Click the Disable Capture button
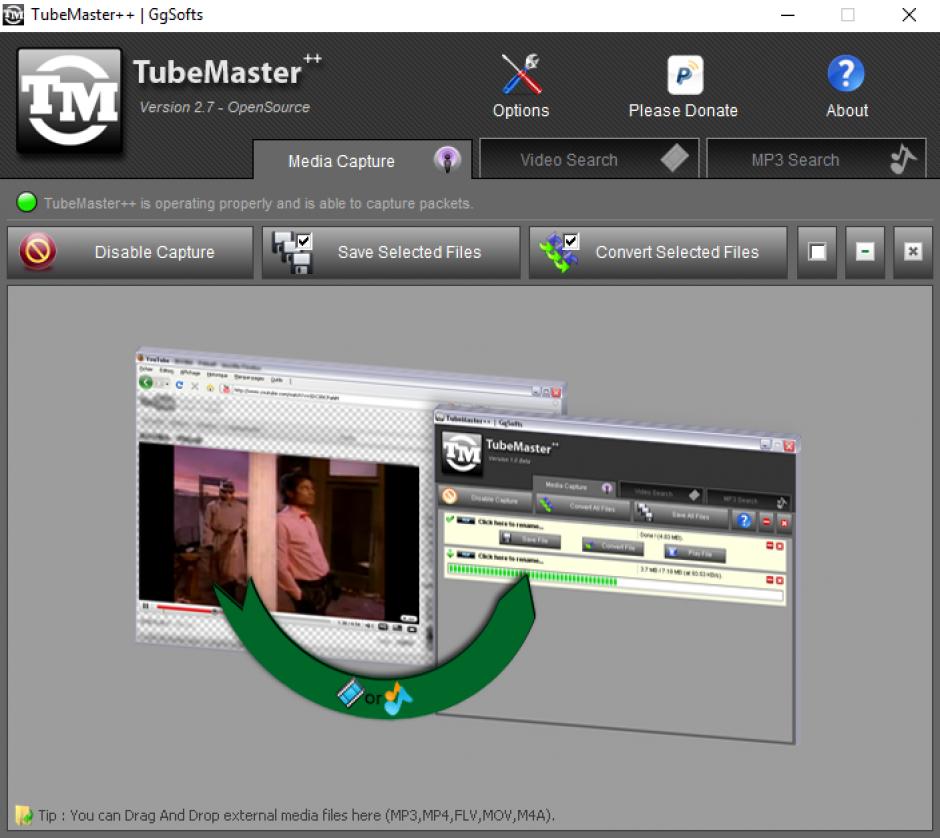The width and height of the screenshot is (940, 838). click(x=130, y=252)
